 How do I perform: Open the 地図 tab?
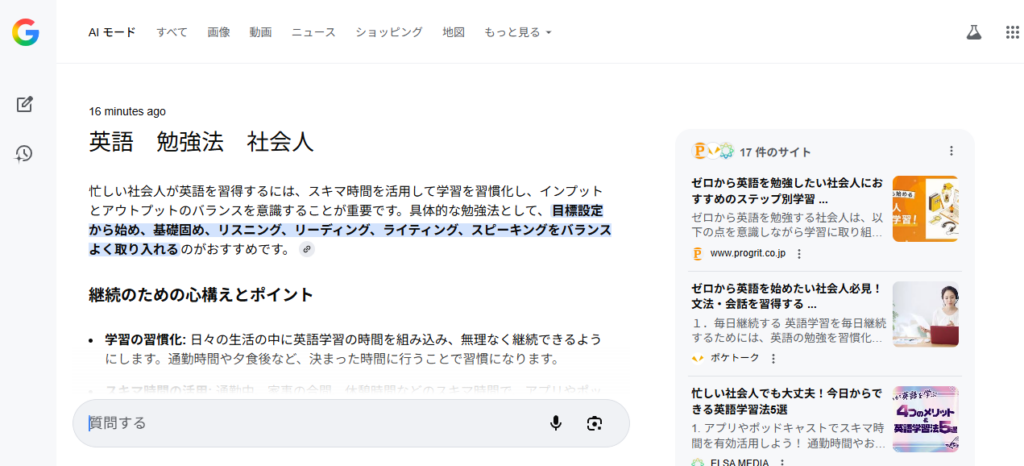tap(454, 32)
